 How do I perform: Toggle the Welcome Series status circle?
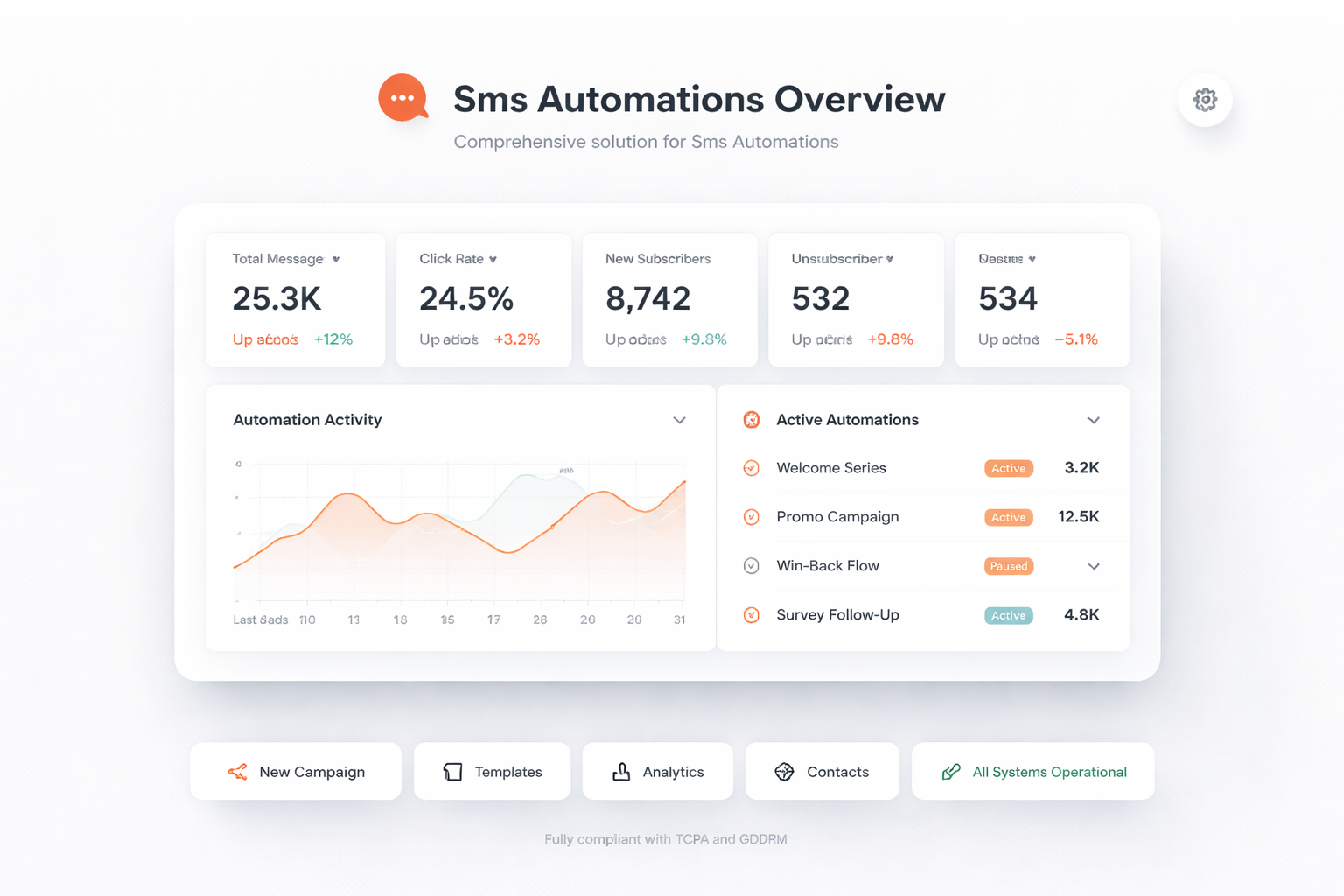click(x=752, y=468)
